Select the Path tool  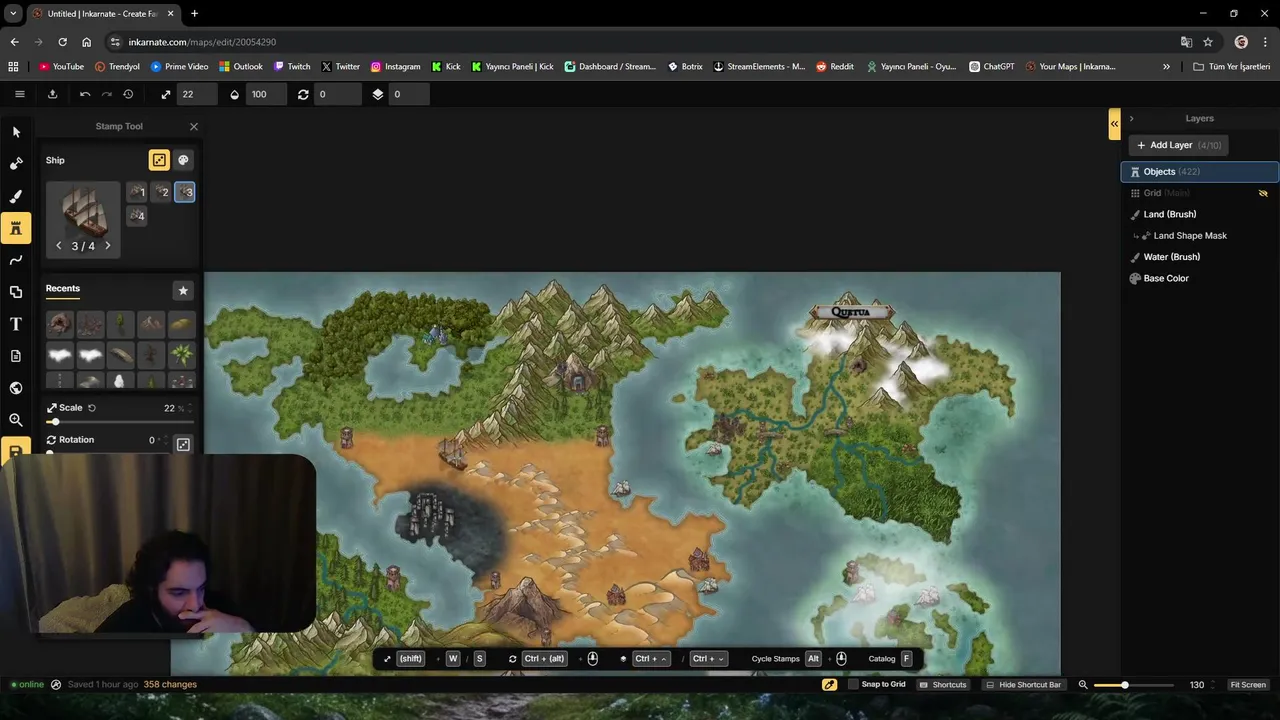click(16, 260)
